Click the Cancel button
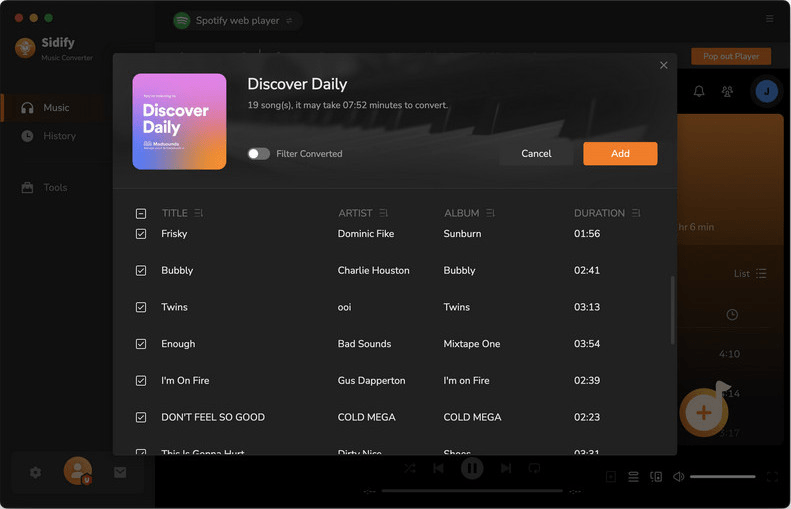 (536, 153)
